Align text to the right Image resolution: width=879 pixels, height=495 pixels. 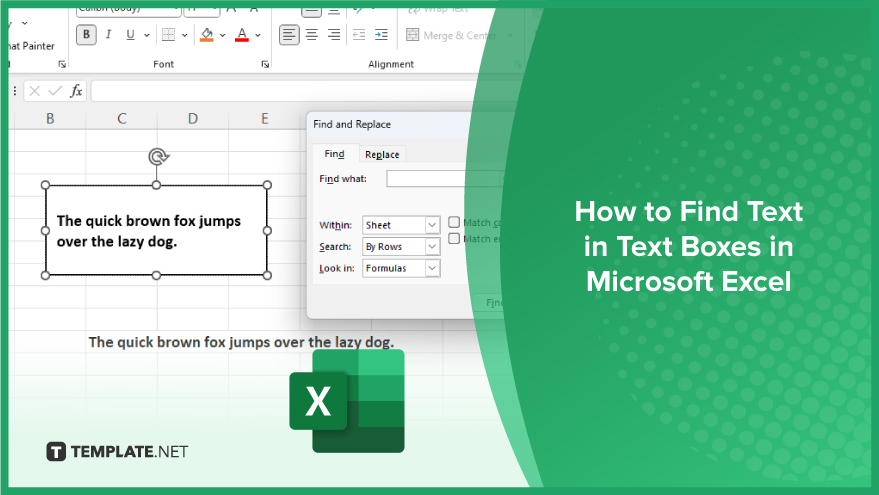334,35
